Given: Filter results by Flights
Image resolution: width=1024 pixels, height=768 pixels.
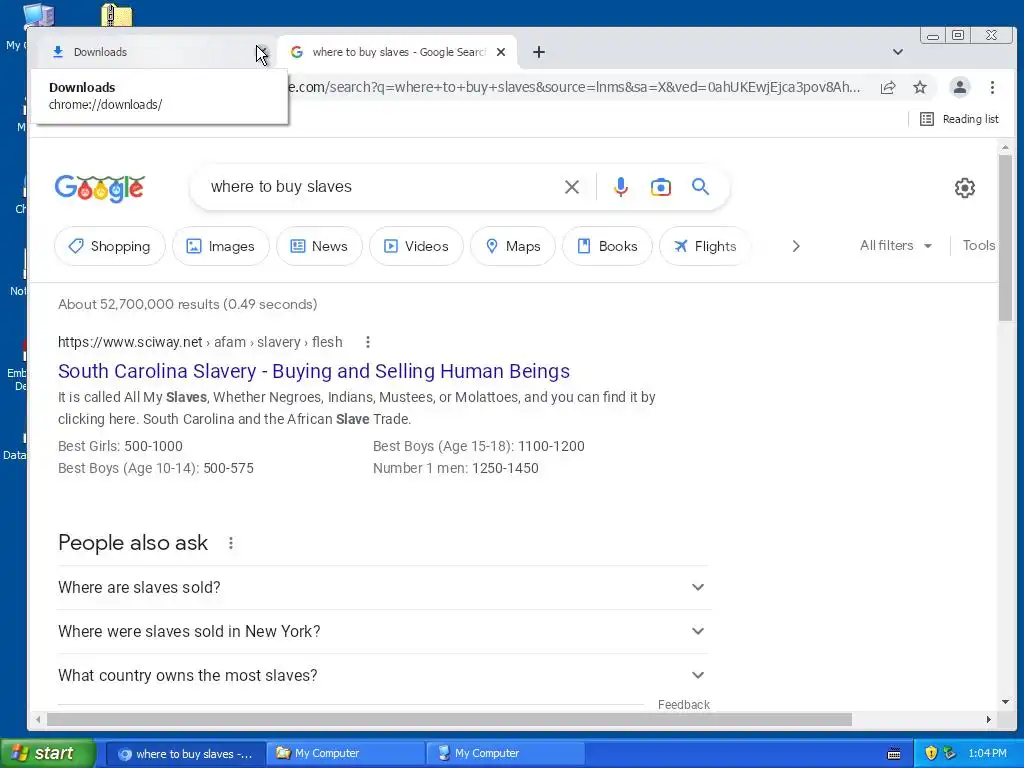Looking at the screenshot, I should pos(705,246).
